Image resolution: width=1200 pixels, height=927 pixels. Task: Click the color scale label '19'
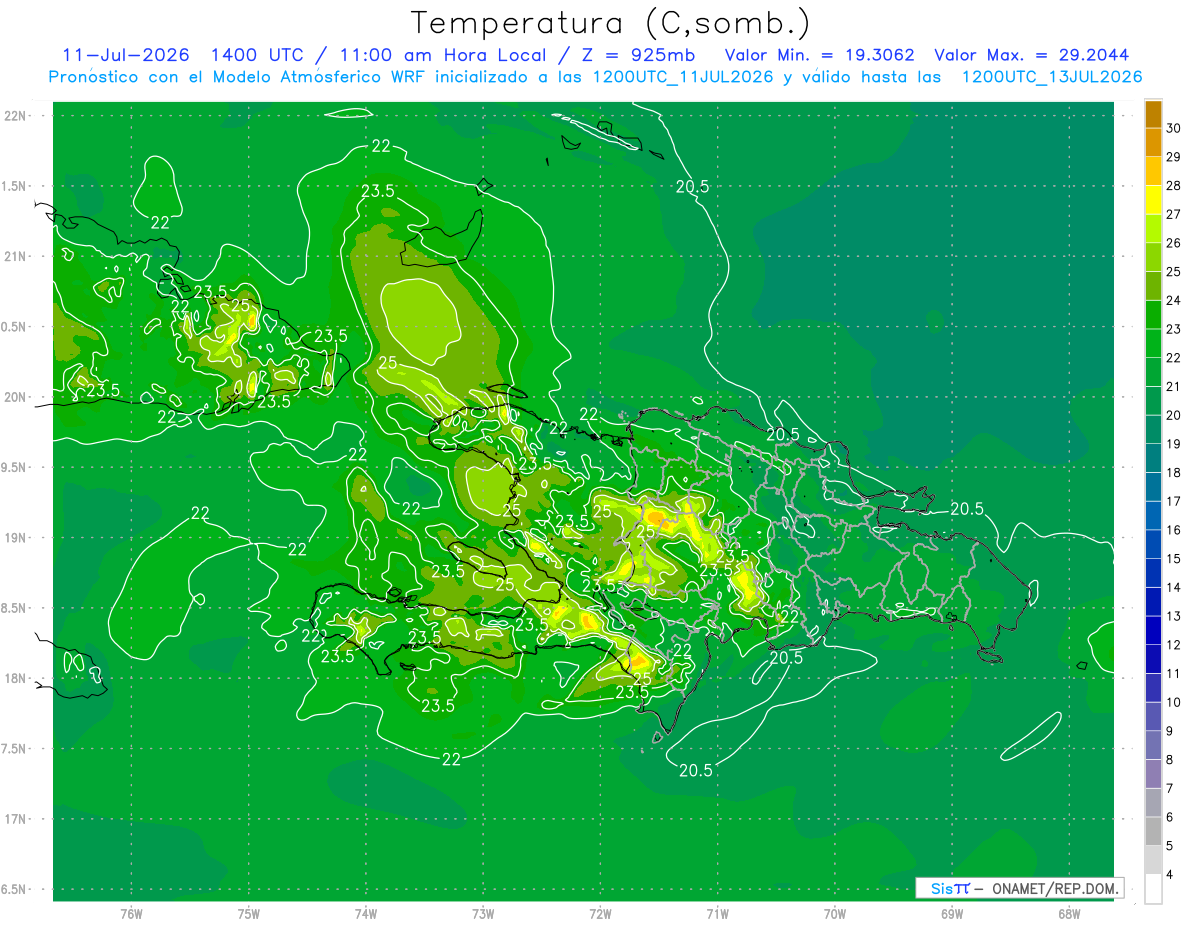(1174, 444)
